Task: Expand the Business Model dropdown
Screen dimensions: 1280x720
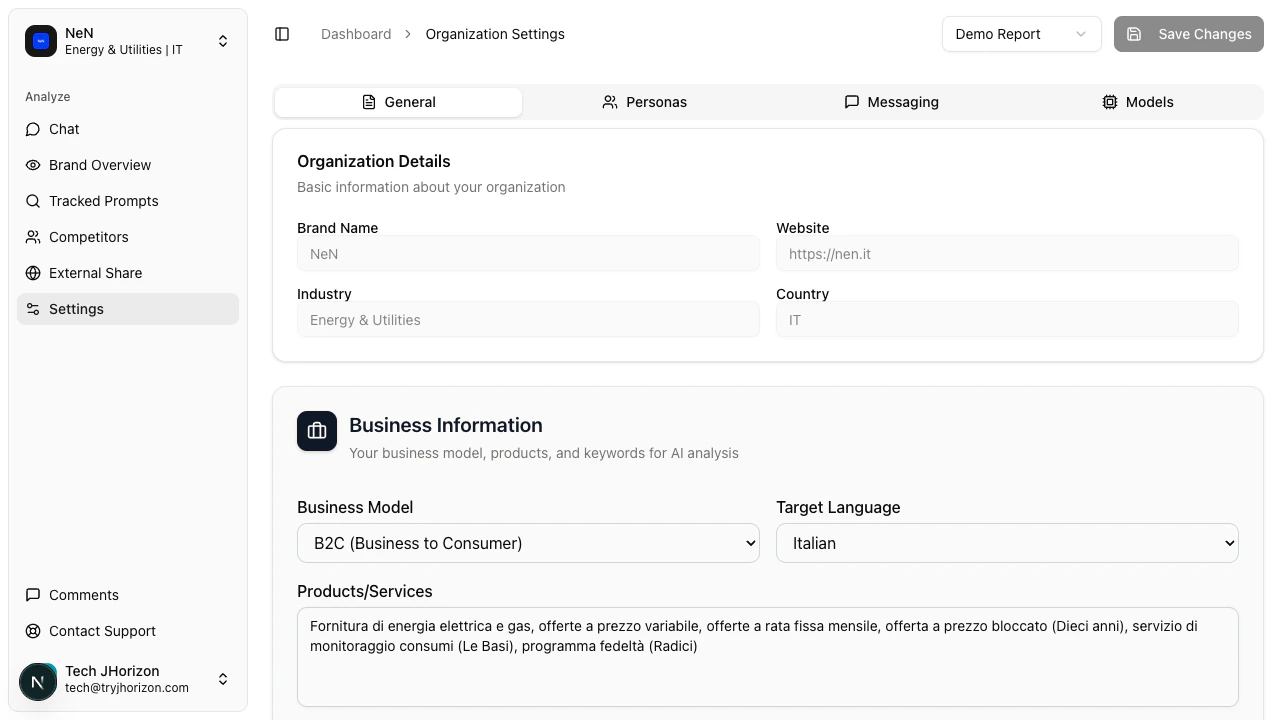Action: pos(528,543)
